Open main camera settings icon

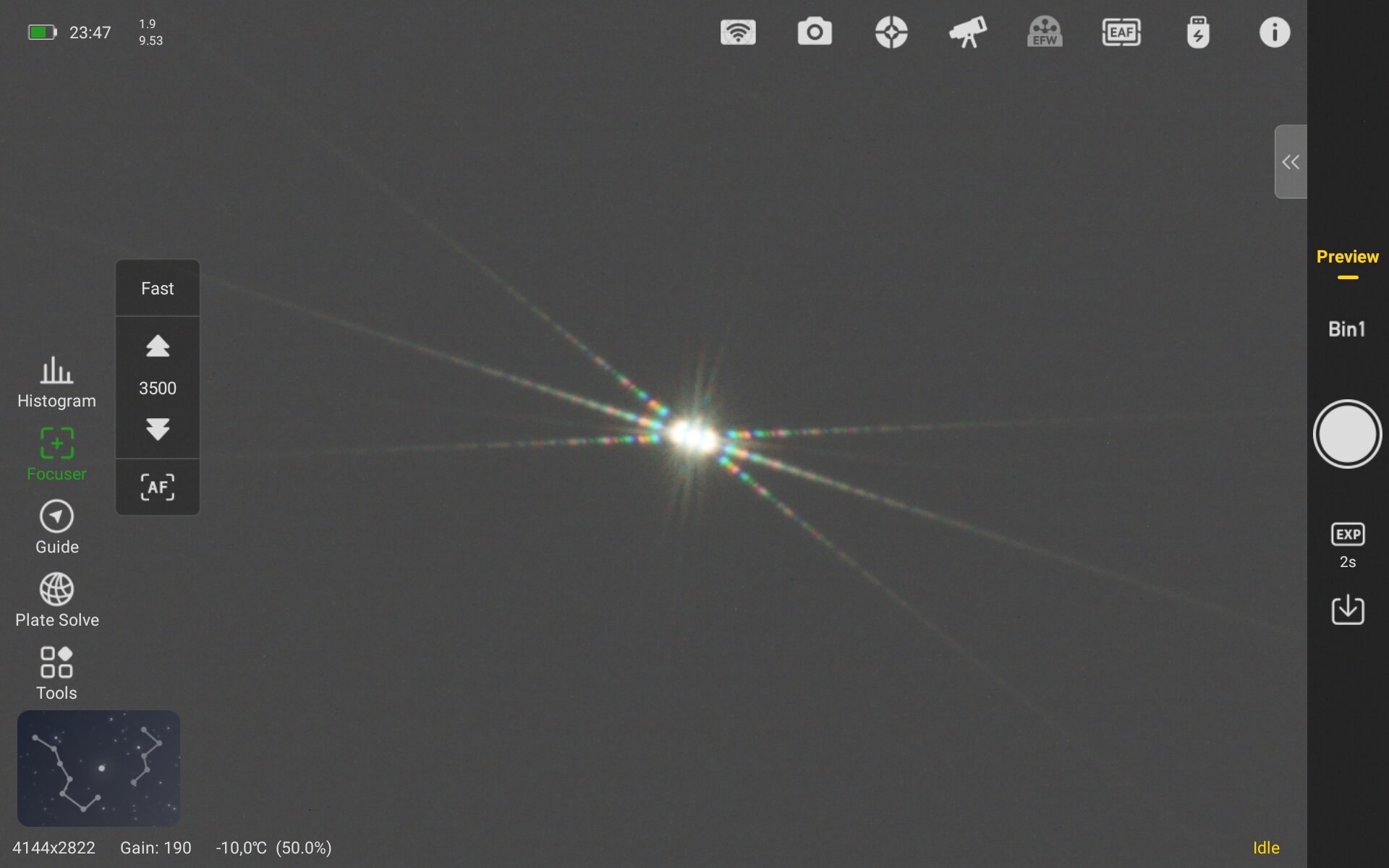pos(815,33)
